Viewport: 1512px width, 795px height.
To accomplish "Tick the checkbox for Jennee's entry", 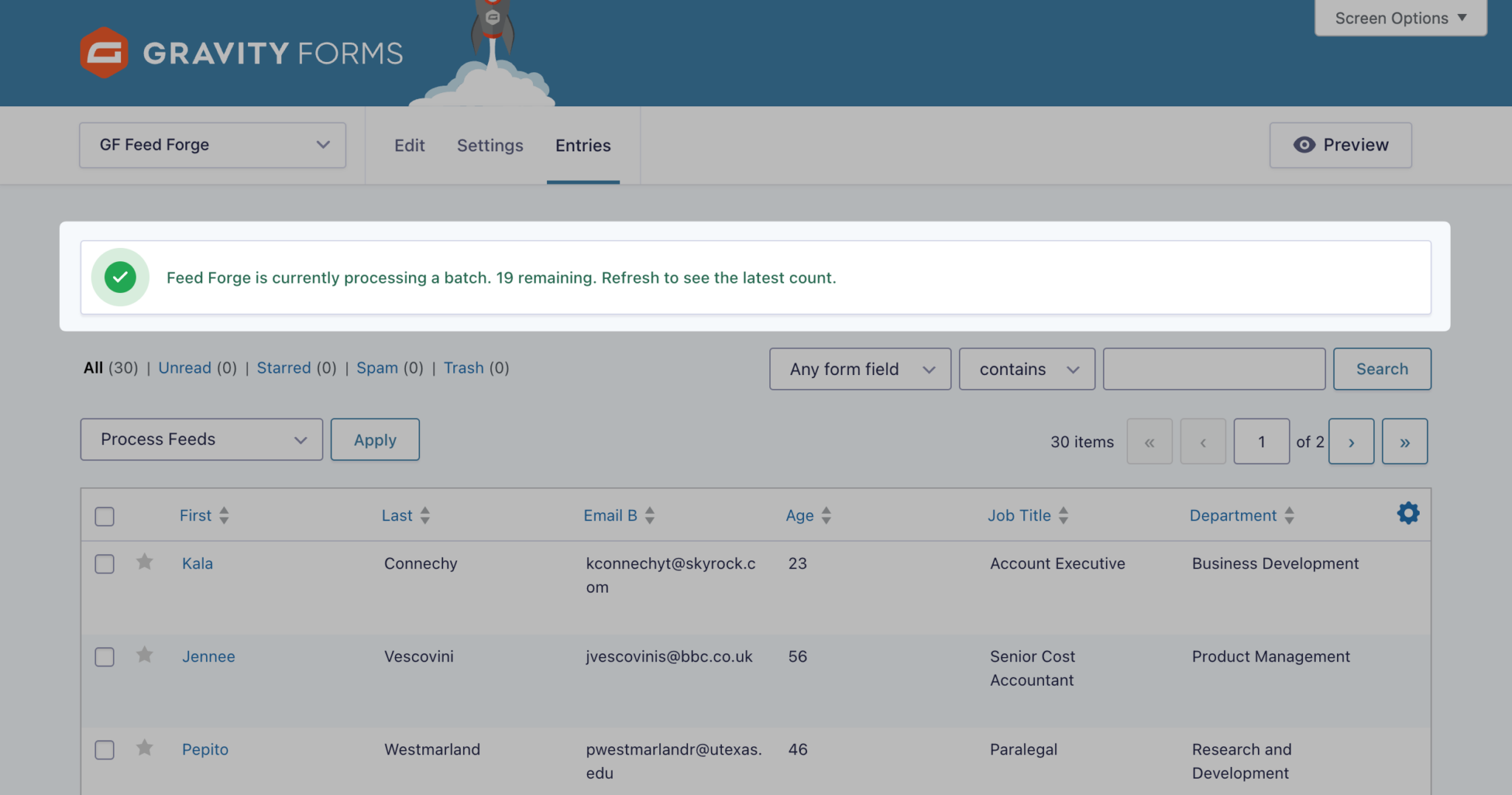I will pos(105,657).
